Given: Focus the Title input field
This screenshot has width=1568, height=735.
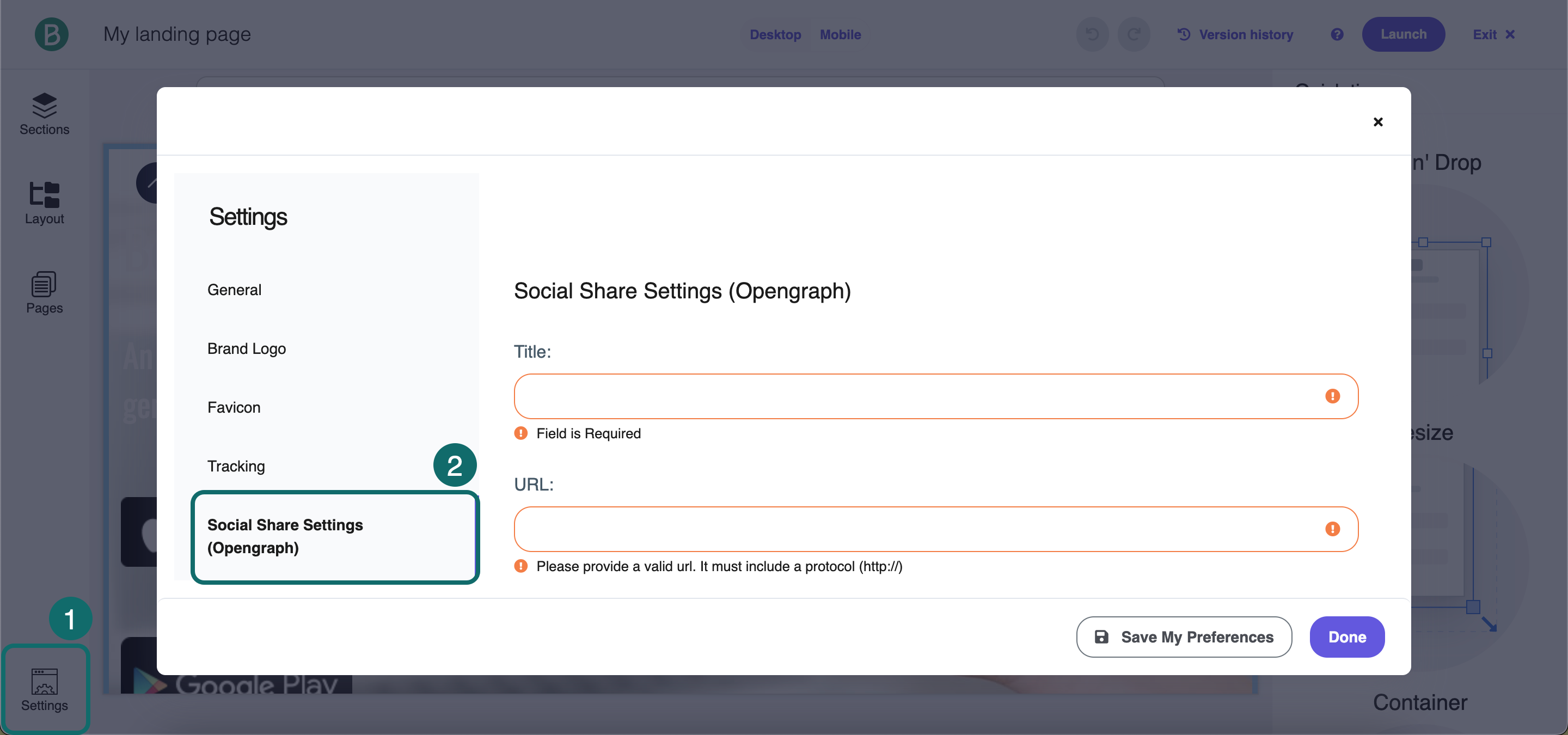Looking at the screenshot, I should coord(913,396).
